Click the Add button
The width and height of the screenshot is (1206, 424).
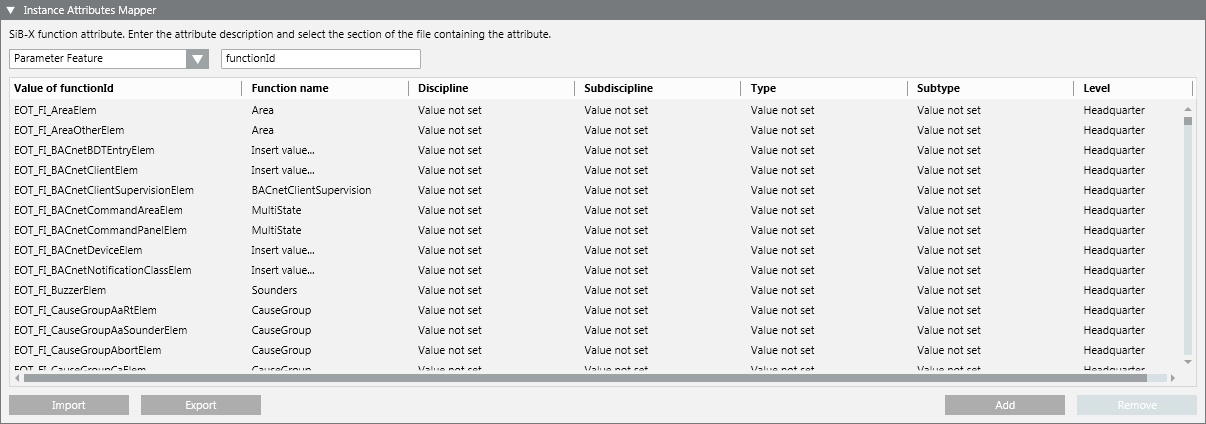[1004, 405]
